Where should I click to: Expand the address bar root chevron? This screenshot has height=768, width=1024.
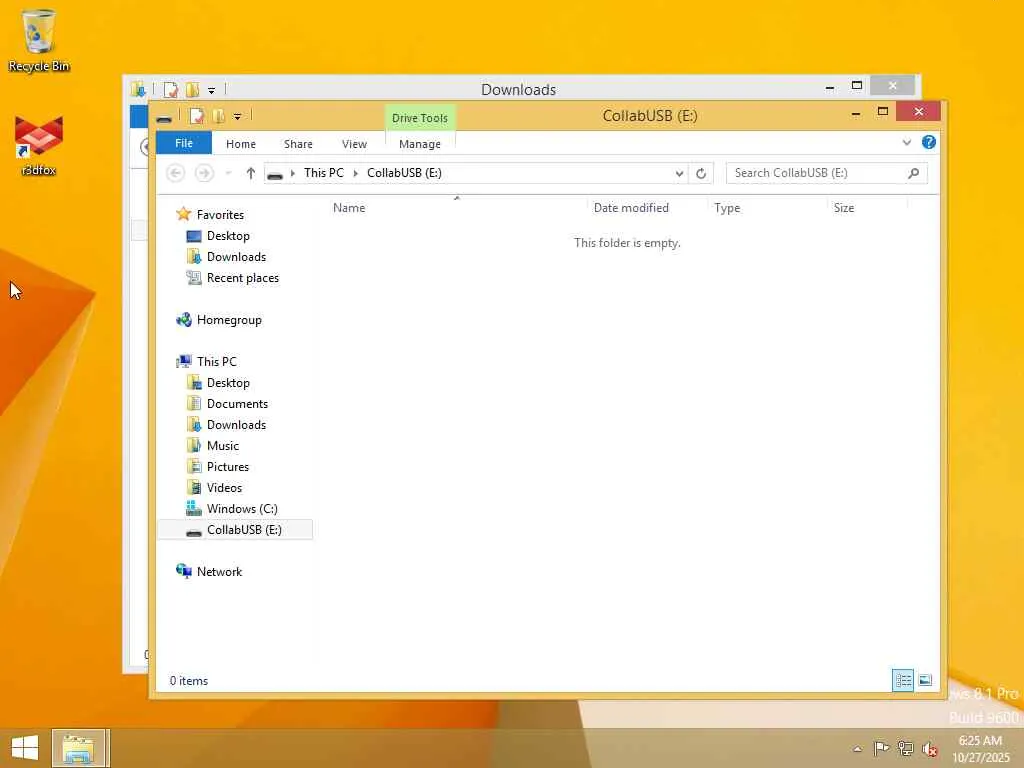click(x=293, y=173)
